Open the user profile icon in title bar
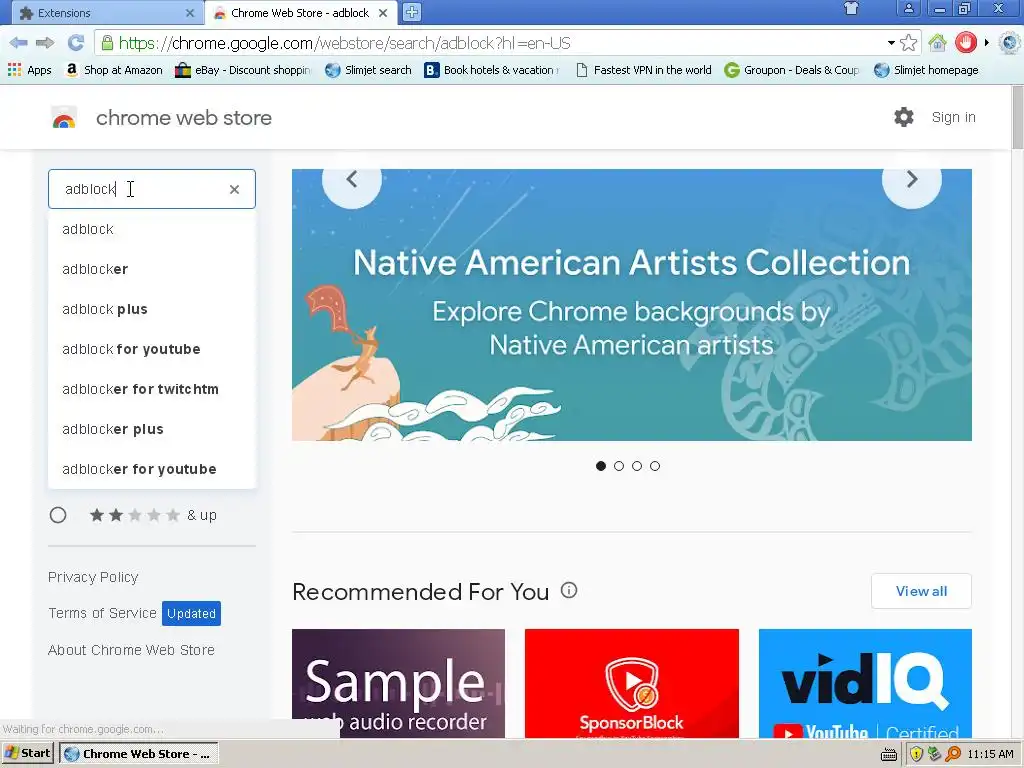The width and height of the screenshot is (1024, 768). (x=908, y=8)
